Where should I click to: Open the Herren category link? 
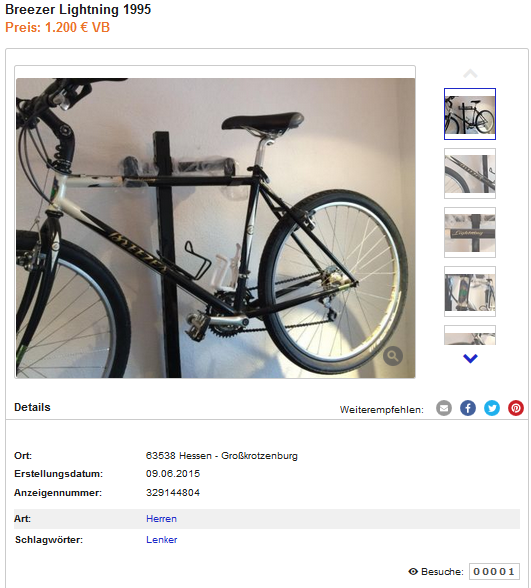click(161, 519)
